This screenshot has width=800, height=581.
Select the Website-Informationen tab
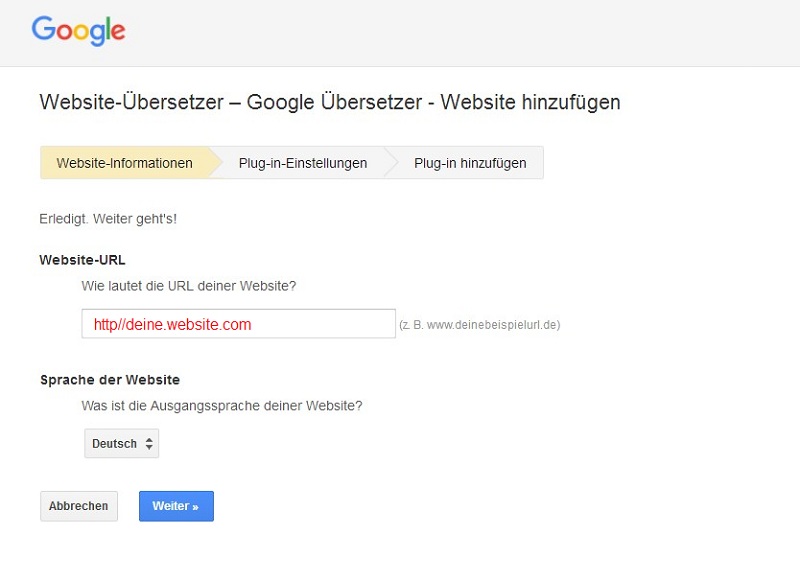click(125, 162)
